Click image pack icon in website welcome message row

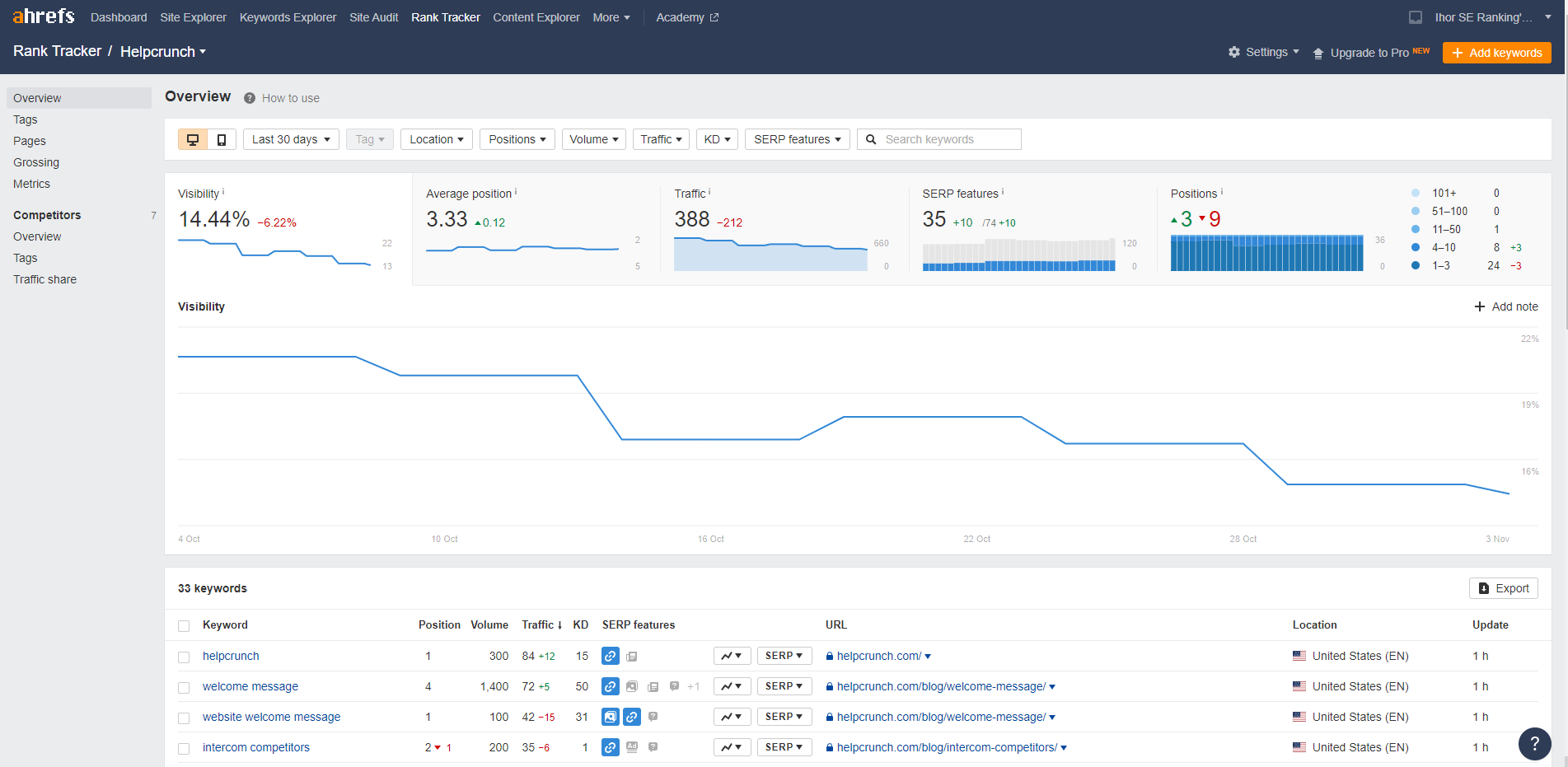point(611,717)
